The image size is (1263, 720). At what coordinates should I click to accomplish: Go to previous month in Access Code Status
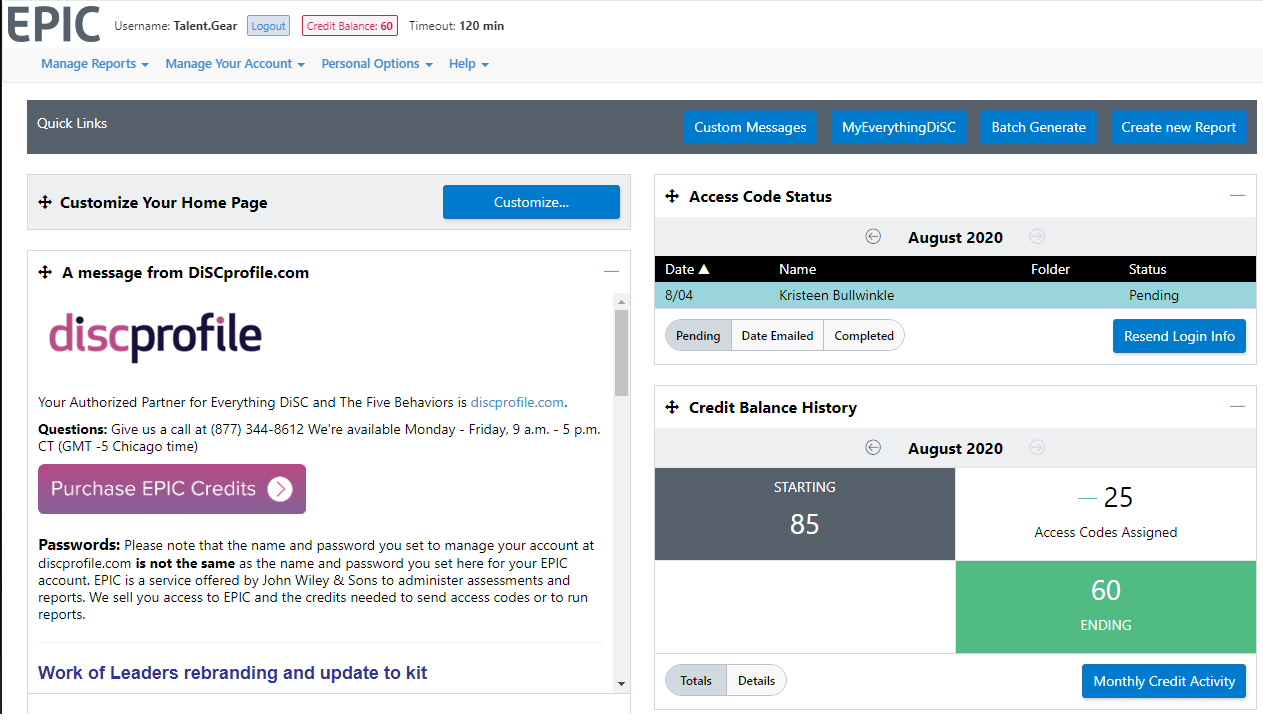873,237
